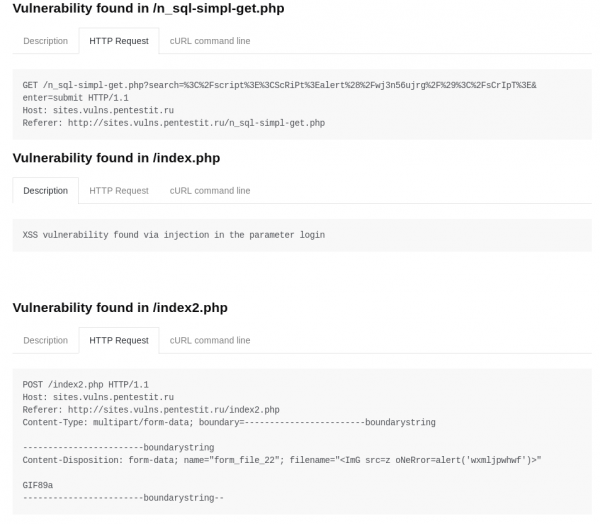This screenshot has height=524, width=600.
Task: View cURL command line tab for /index2.php
Action: click(x=209, y=340)
